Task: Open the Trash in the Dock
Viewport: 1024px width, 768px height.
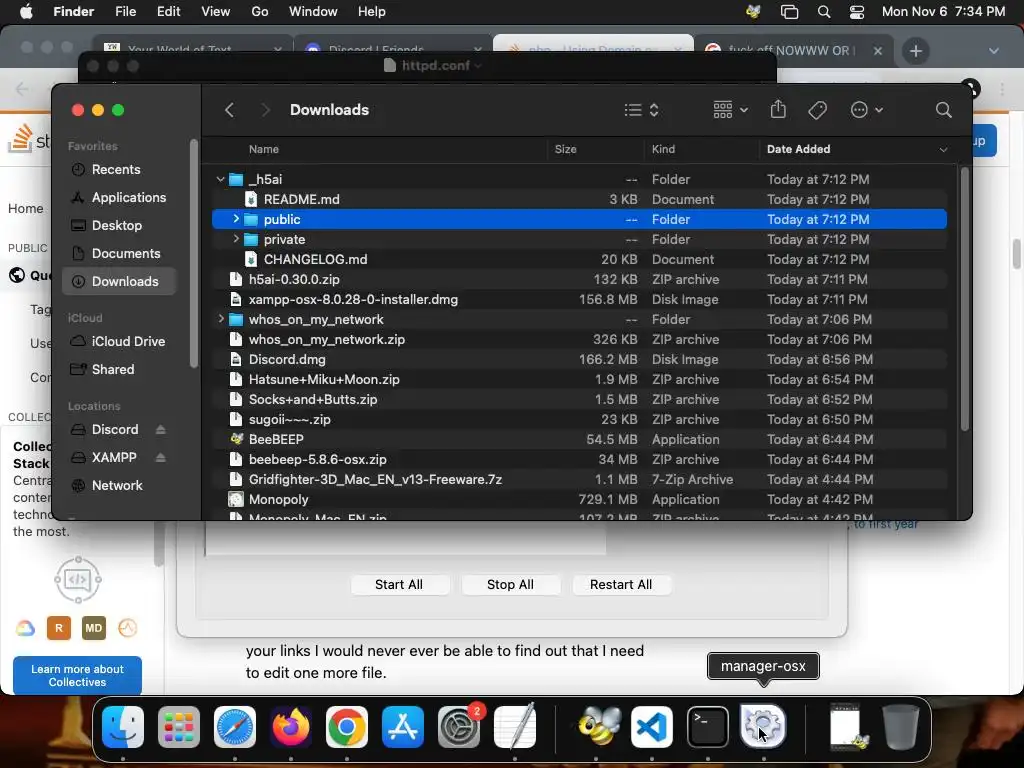Action: coord(901,727)
